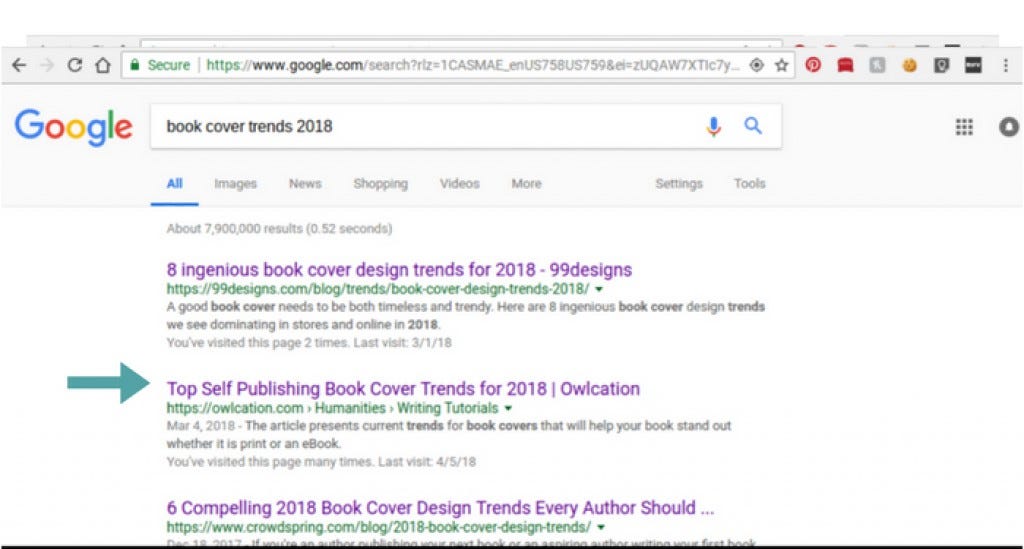Screen dimensions: 1024x549
Task: Open the Chrome three-dot menu
Action: tap(1006, 65)
